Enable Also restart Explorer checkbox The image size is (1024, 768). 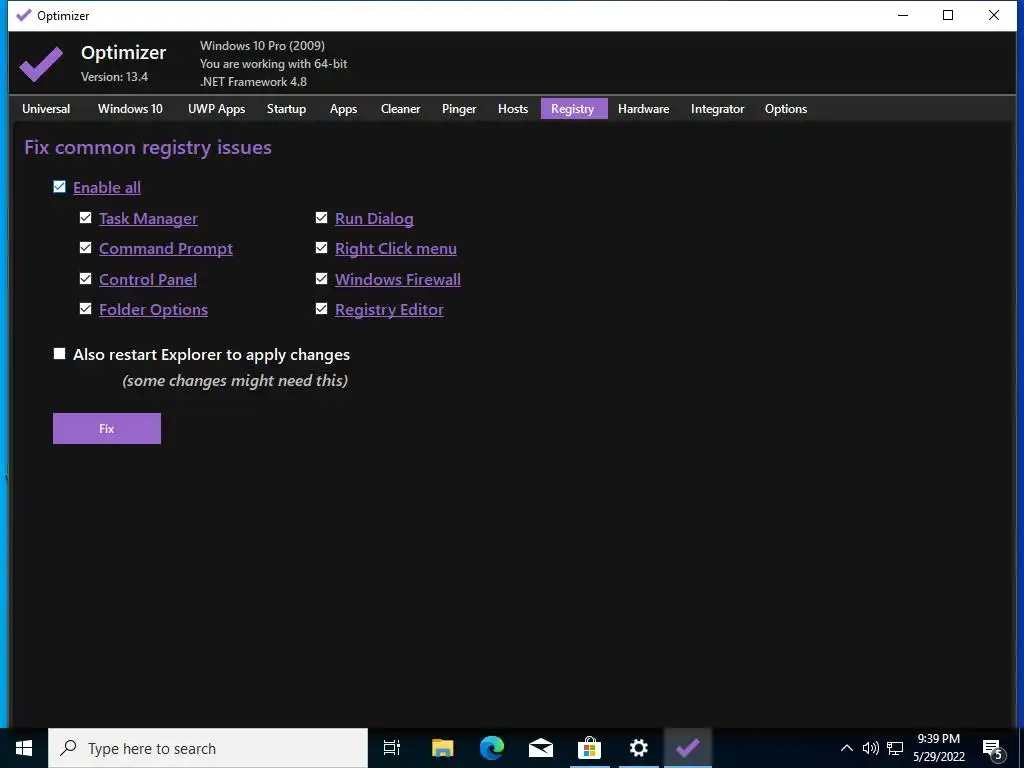(x=59, y=354)
